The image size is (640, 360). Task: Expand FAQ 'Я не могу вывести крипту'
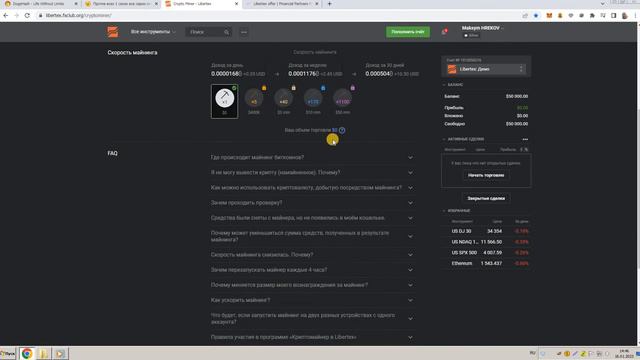click(312, 173)
